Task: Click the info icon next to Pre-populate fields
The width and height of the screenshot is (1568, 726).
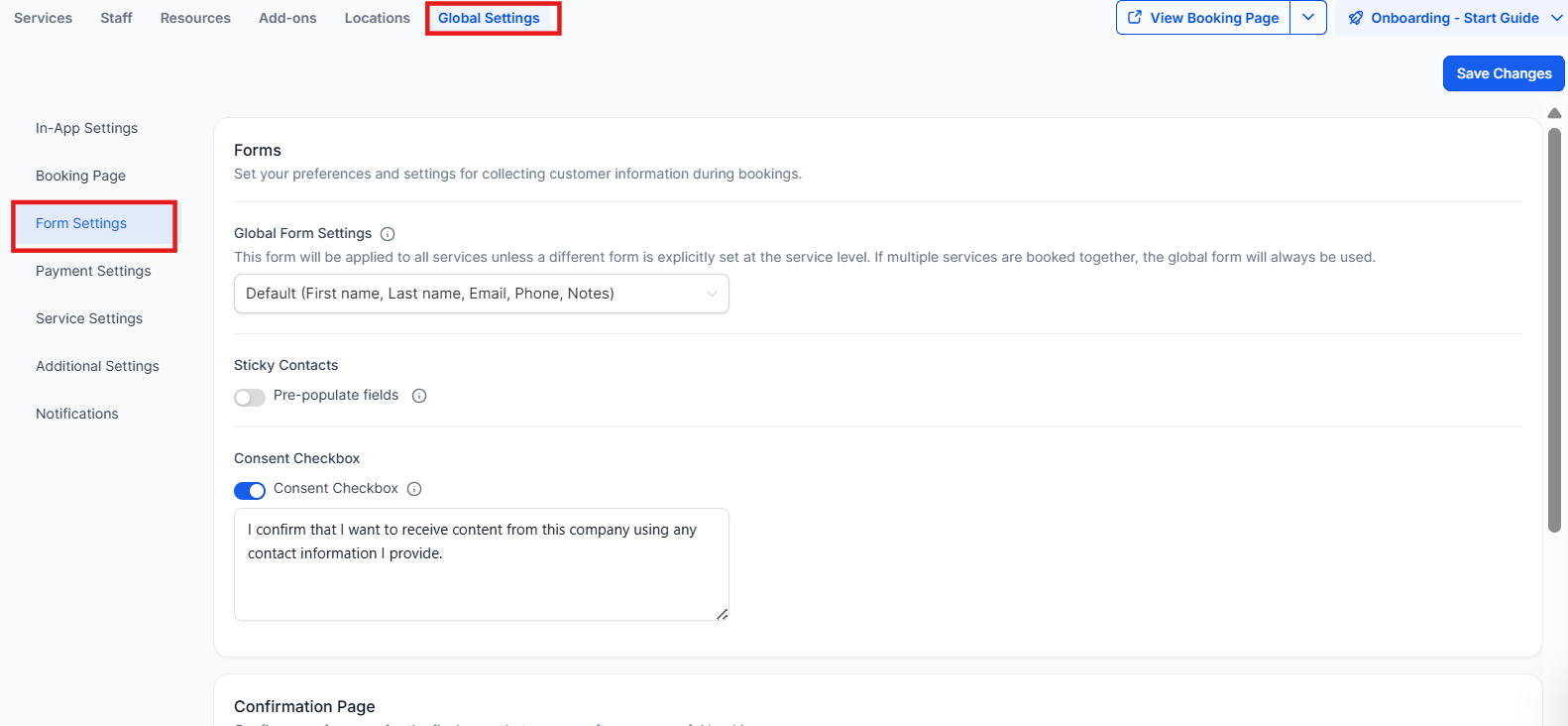Action: point(419,396)
